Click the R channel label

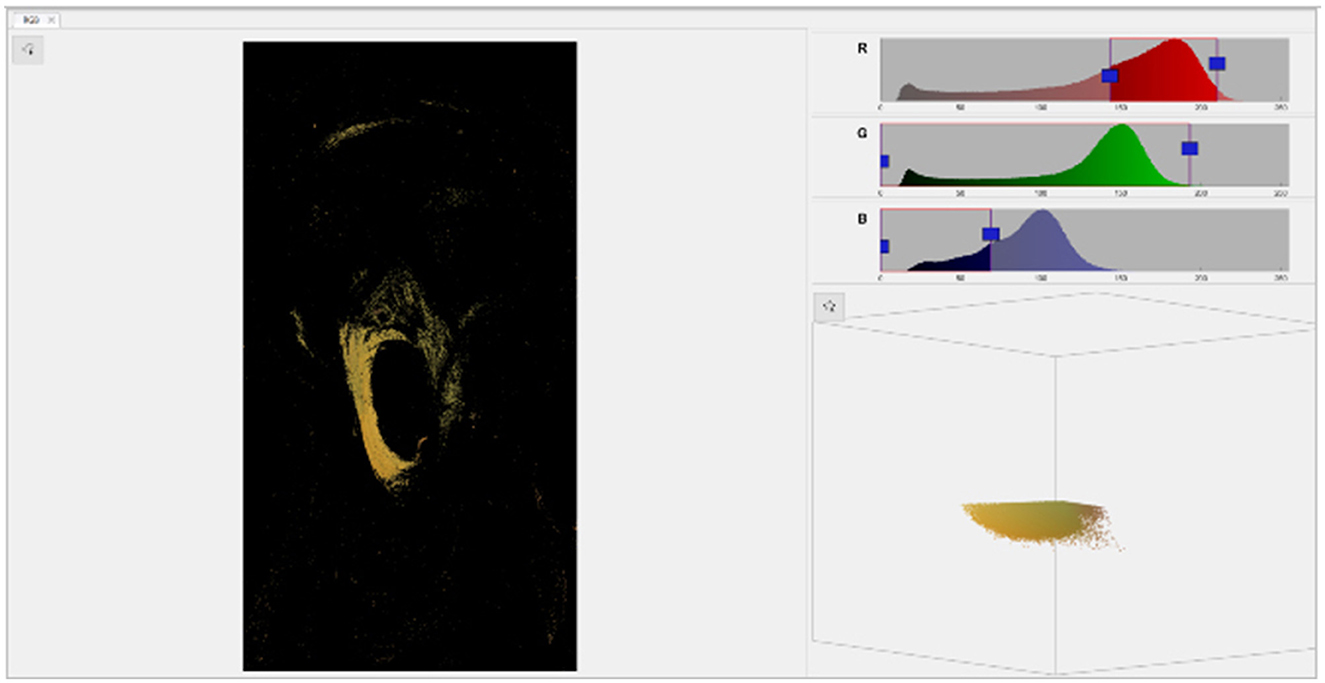point(862,47)
